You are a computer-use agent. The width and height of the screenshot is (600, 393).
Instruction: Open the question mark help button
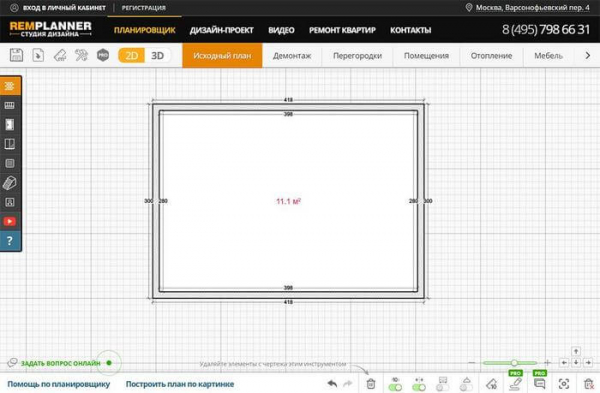point(10,241)
